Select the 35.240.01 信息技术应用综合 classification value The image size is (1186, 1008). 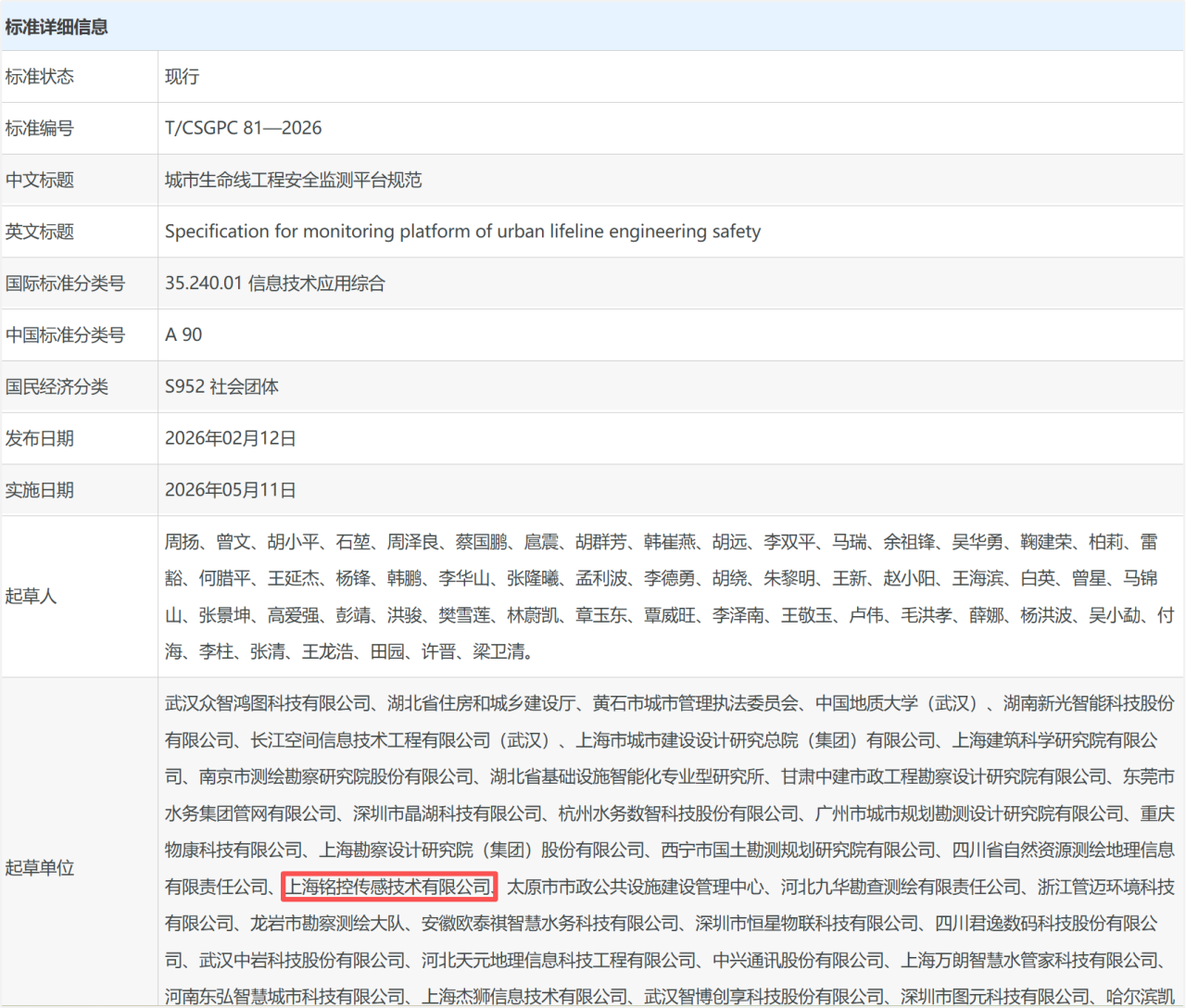[x=274, y=283]
